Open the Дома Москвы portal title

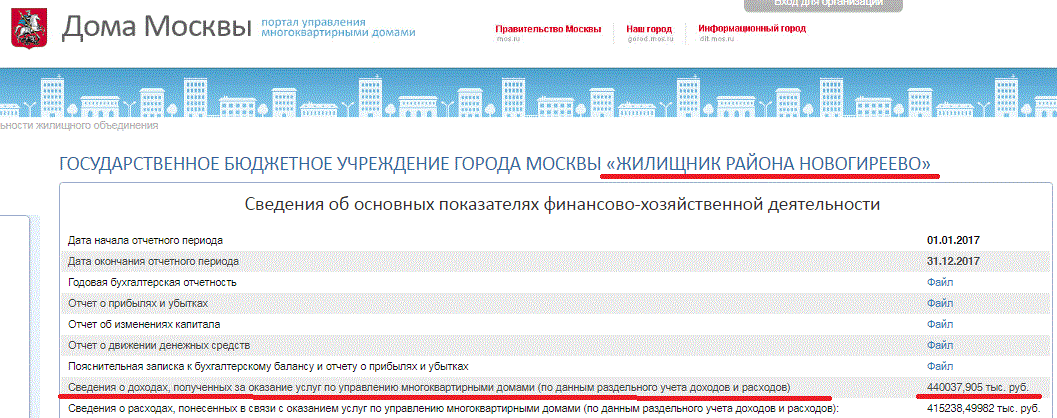[x=156, y=26]
